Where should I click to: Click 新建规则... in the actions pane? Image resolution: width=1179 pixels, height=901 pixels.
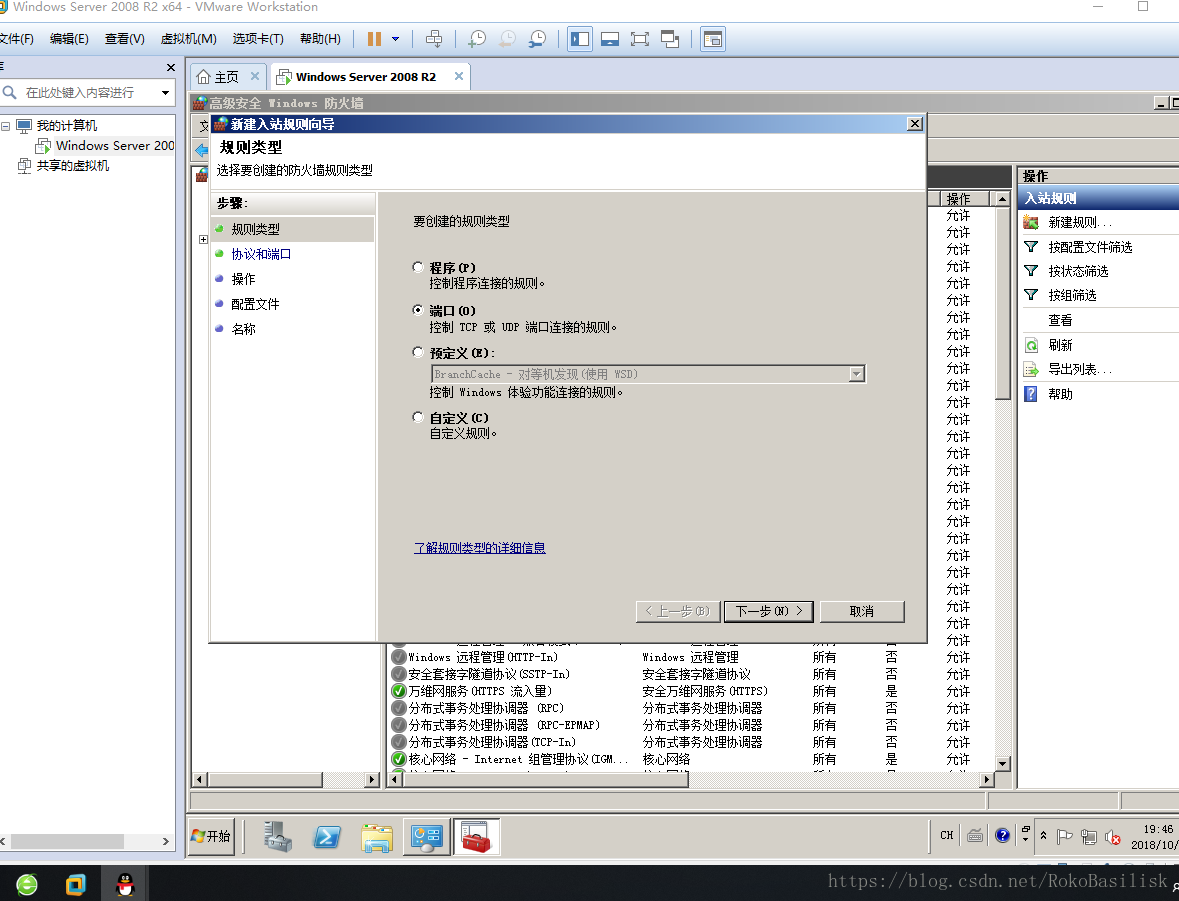1080,223
